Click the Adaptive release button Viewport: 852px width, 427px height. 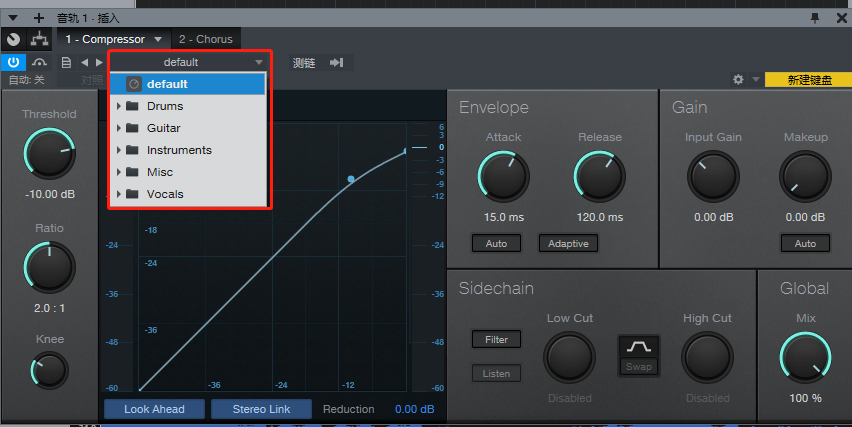568,243
